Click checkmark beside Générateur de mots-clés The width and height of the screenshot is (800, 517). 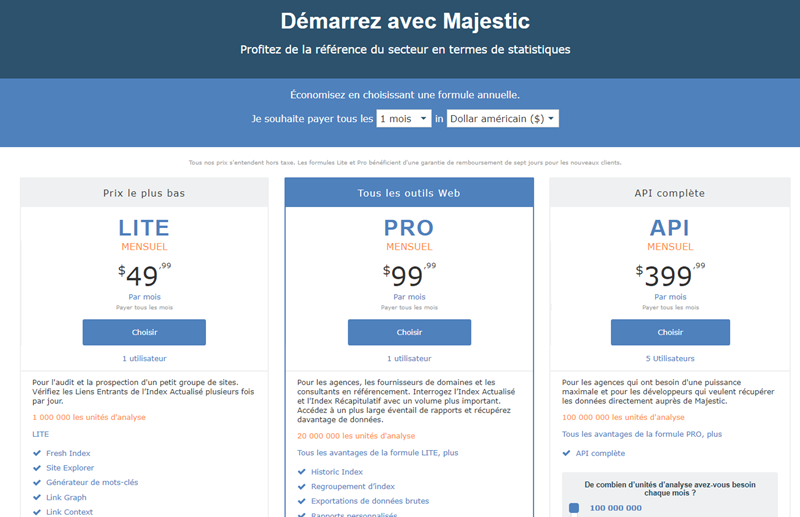[x=37, y=482]
